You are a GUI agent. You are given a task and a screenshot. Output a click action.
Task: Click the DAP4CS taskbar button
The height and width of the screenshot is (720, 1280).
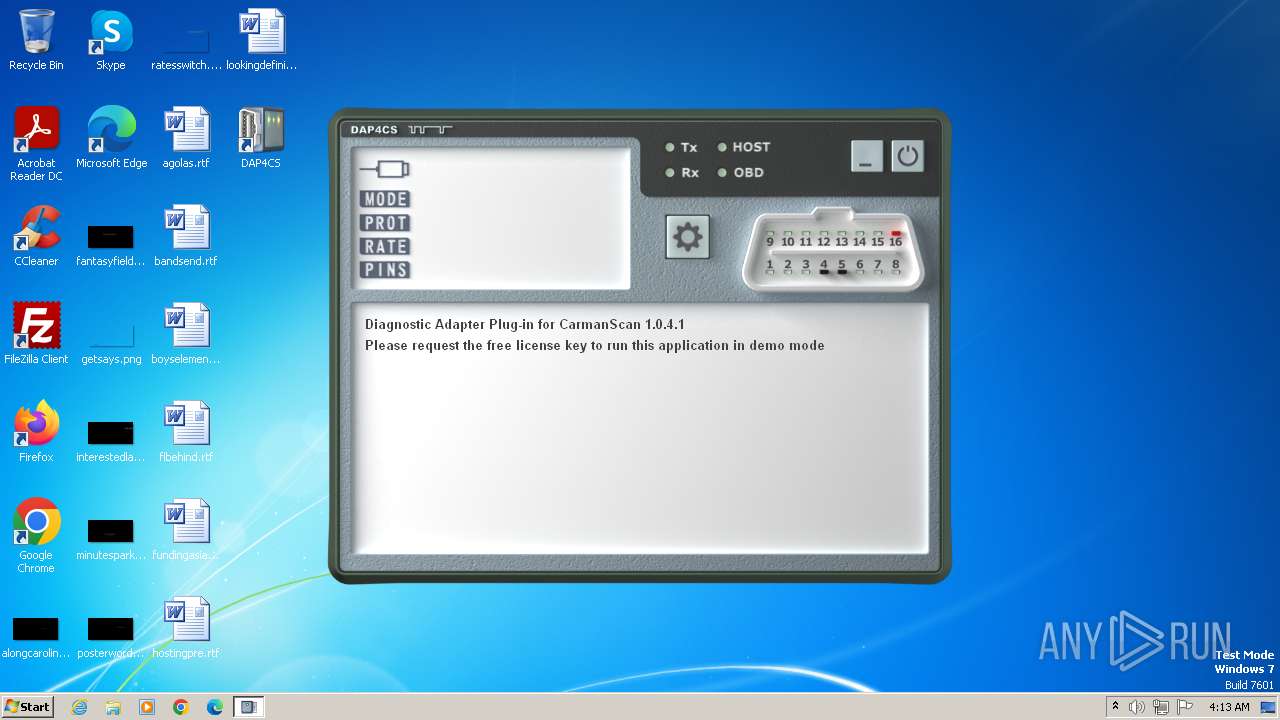[249, 707]
